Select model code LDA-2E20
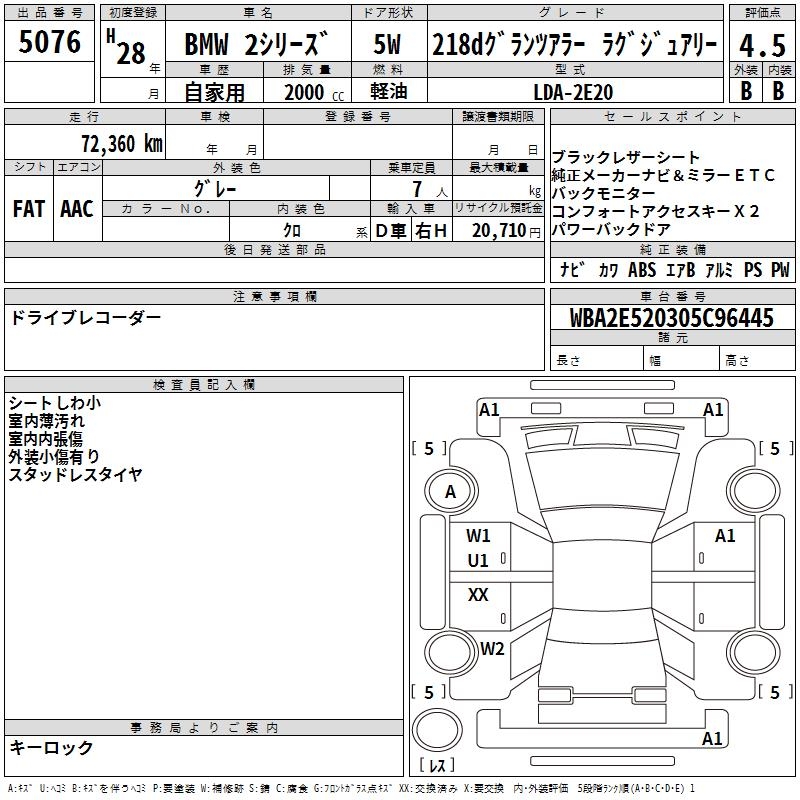 click(x=573, y=92)
